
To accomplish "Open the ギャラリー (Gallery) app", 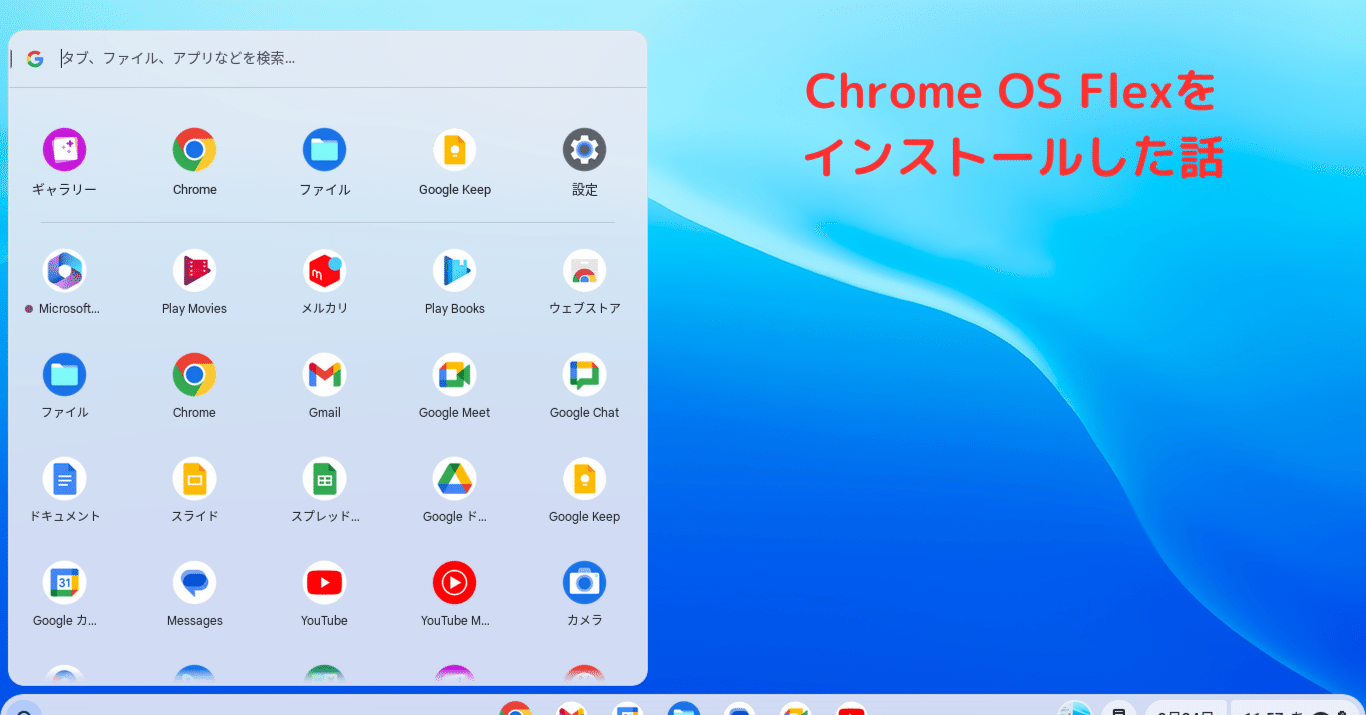I will point(64,148).
